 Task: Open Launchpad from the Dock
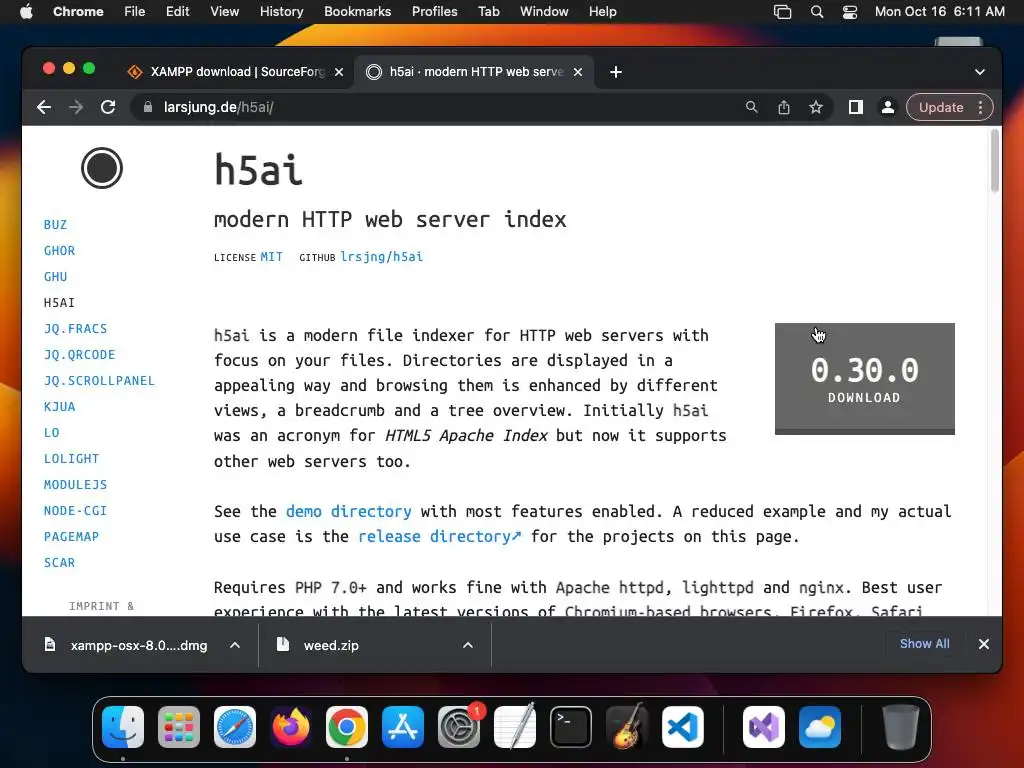(x=179, y=727)
